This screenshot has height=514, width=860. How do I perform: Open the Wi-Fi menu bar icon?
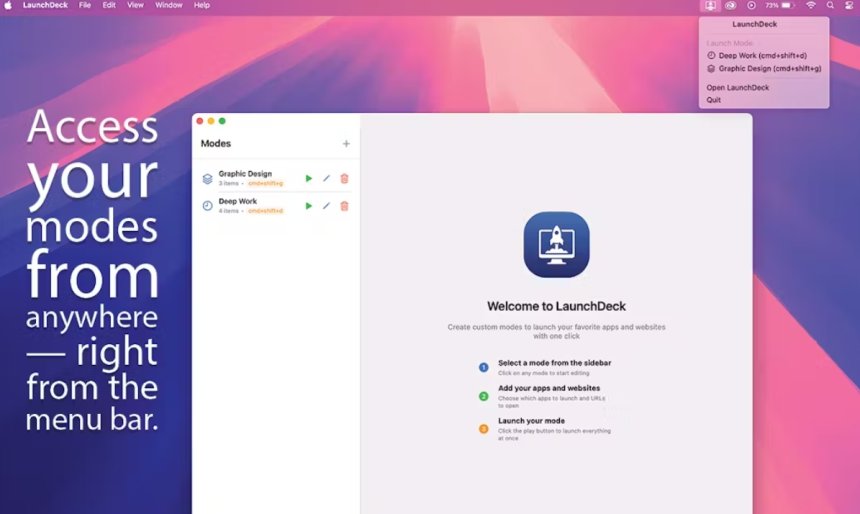click(811, 5)
